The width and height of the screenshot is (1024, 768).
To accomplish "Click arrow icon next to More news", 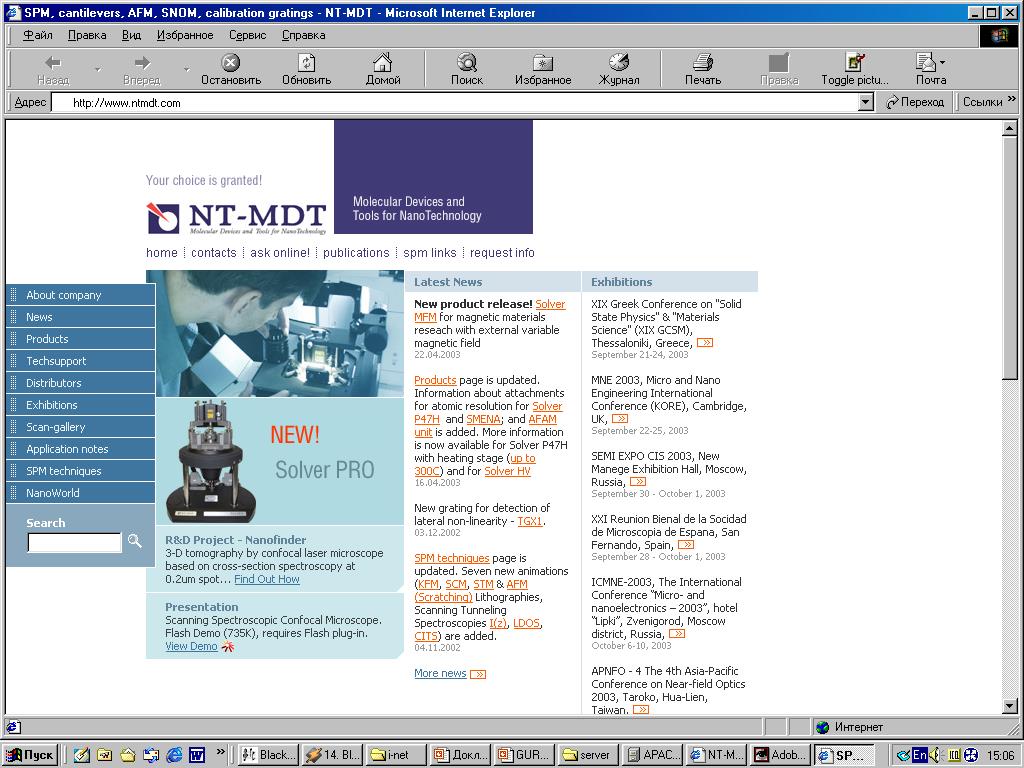I will [x=478, y=674].
